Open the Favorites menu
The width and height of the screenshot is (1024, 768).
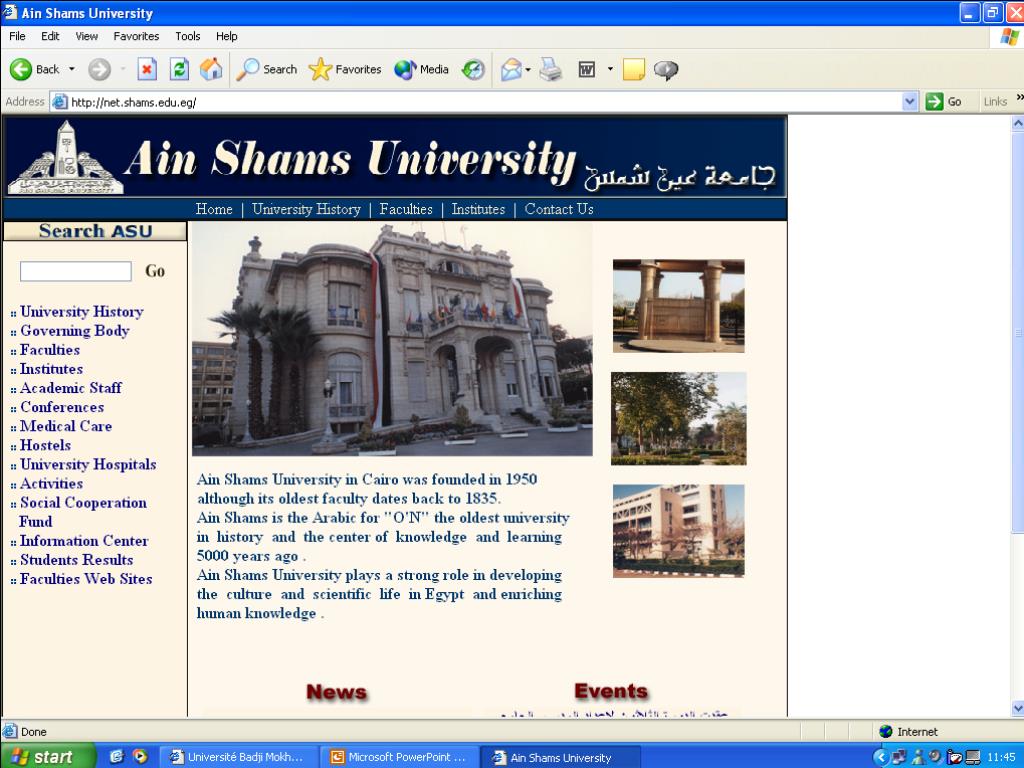tap(136, 36)
